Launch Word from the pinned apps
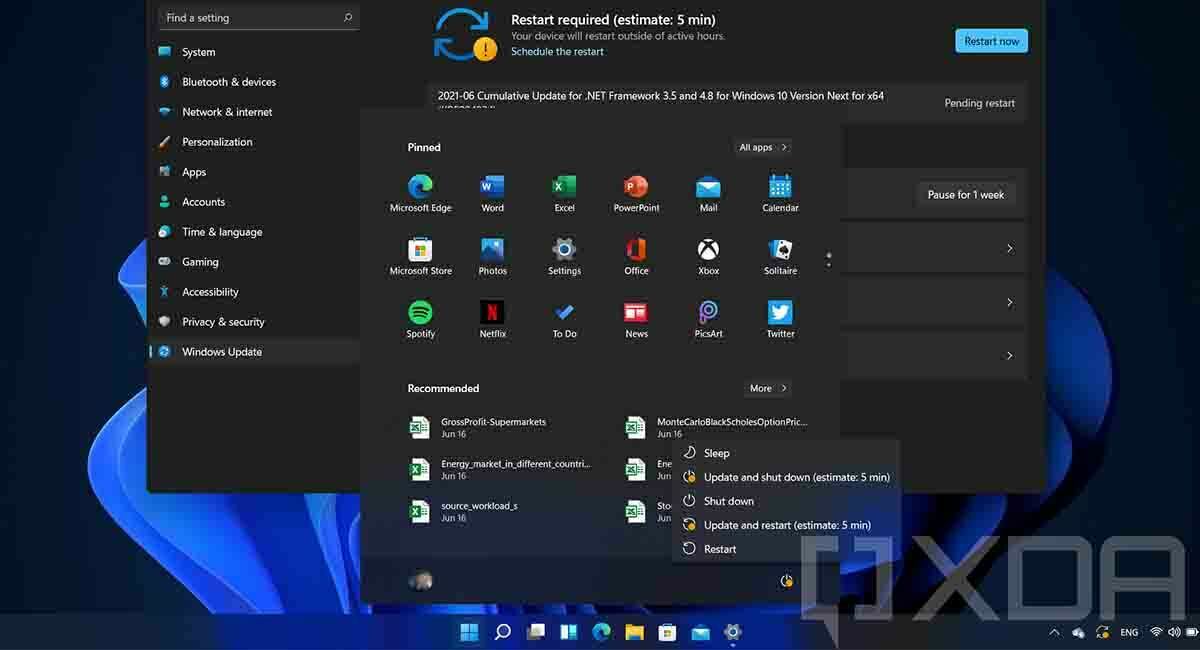 click(x=492, y=193)
